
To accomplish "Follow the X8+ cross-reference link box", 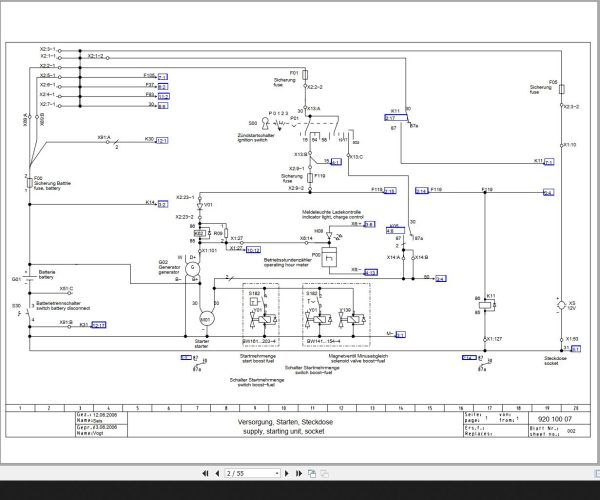I will 369,224.
